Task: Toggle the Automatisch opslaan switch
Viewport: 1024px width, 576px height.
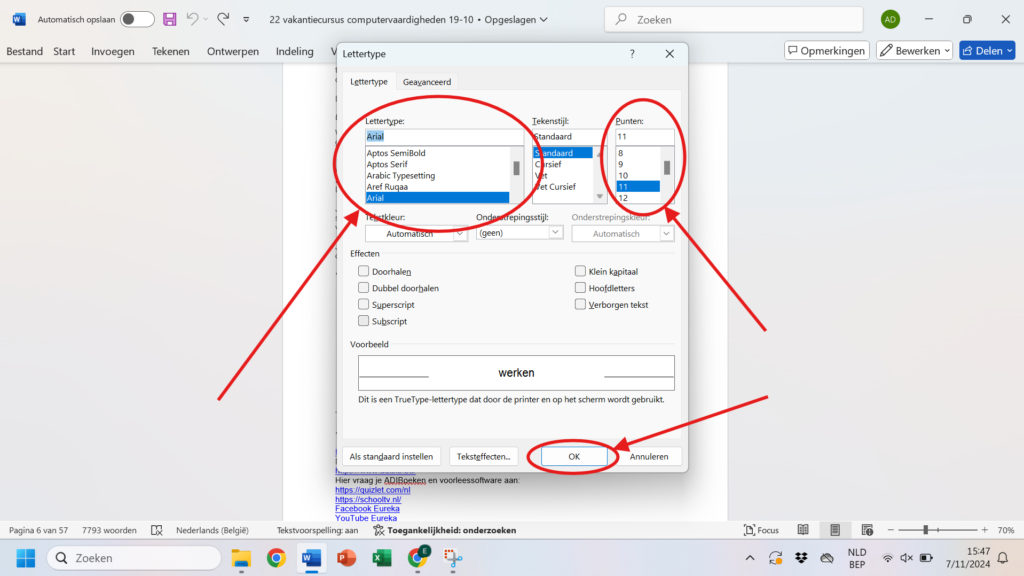Action: [x=137, y=19]
